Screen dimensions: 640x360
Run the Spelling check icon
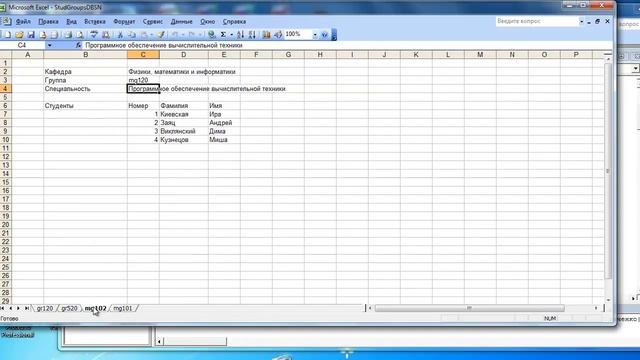click(93, 35)
